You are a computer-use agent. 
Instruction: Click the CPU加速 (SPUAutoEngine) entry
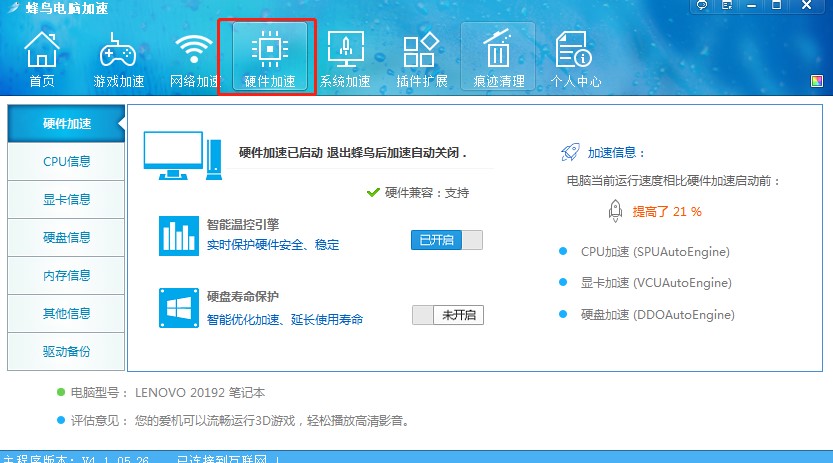tap(655, 252)
